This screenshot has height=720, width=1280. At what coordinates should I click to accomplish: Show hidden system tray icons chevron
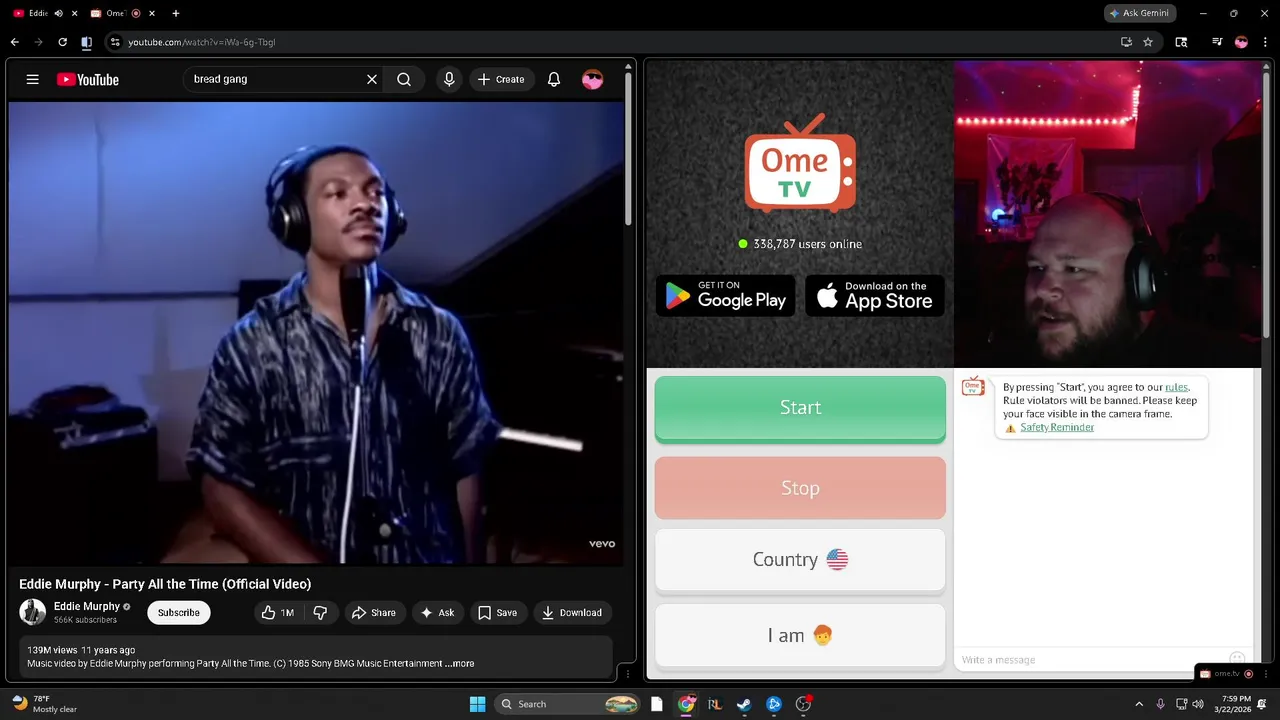1139,704
